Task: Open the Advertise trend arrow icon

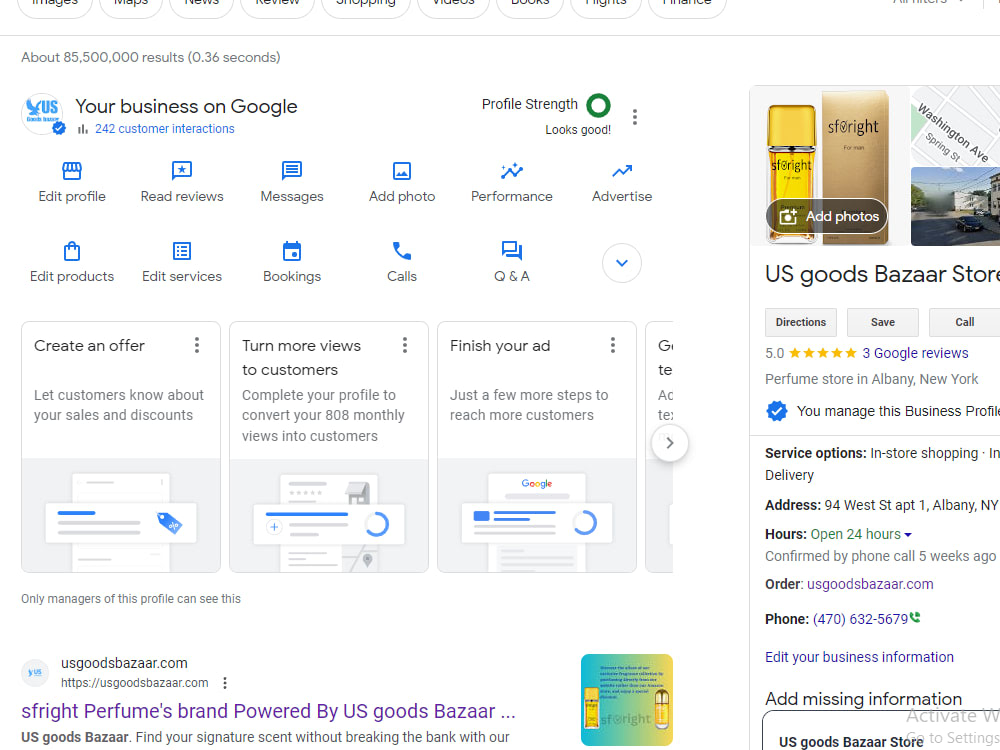Action: tap(622, 171)
